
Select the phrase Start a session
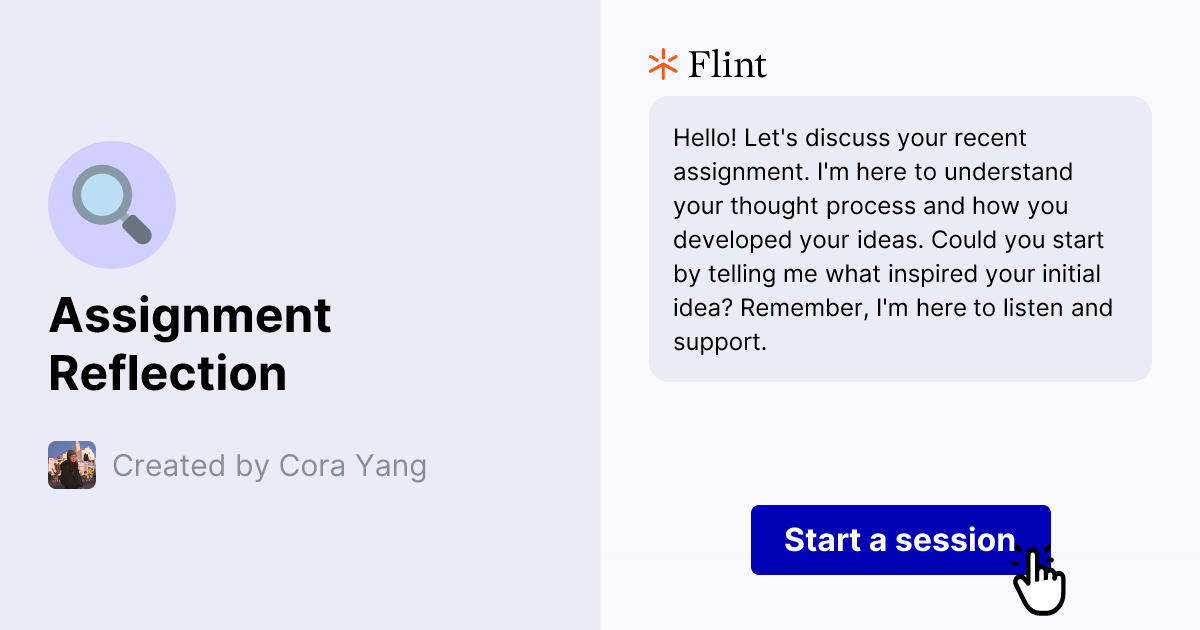[899, 540]
